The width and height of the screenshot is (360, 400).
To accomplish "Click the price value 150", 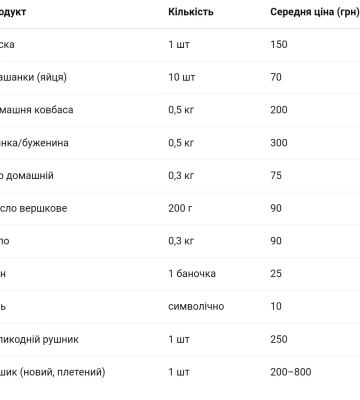I will (x=279, y=44).
